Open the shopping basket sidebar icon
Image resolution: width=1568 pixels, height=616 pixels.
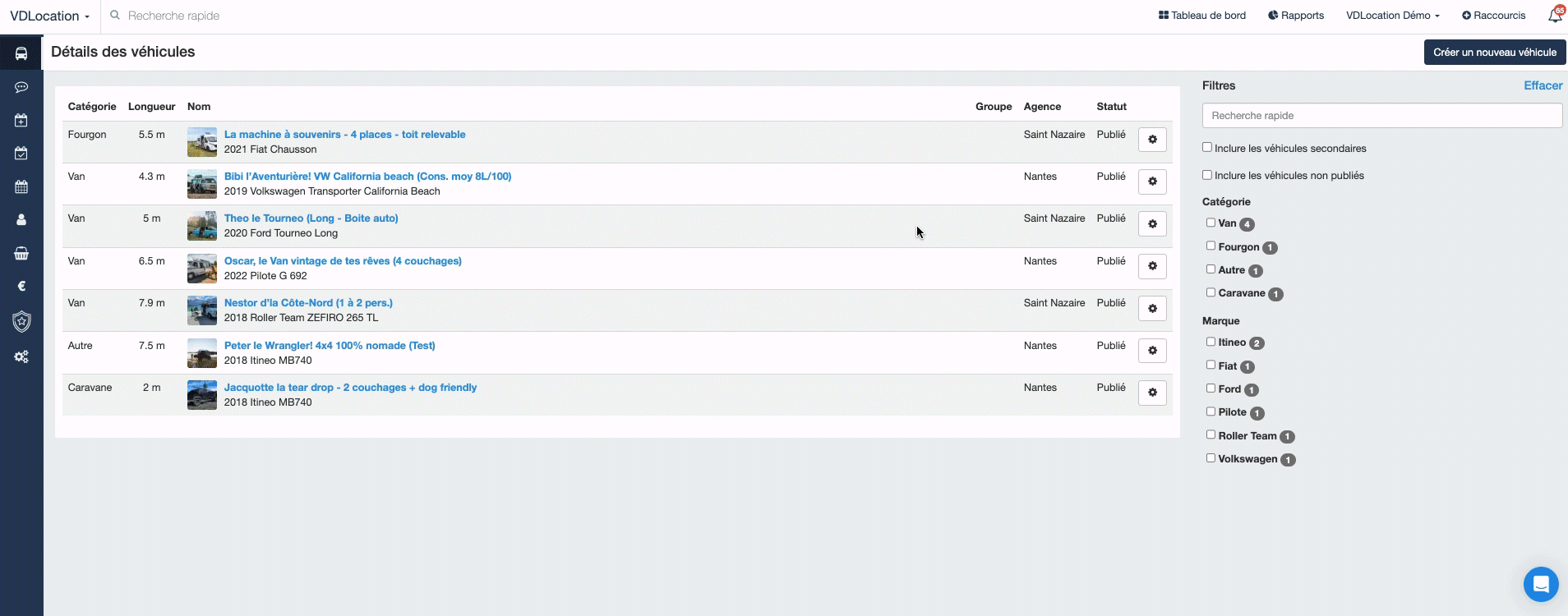click(21, 254)
